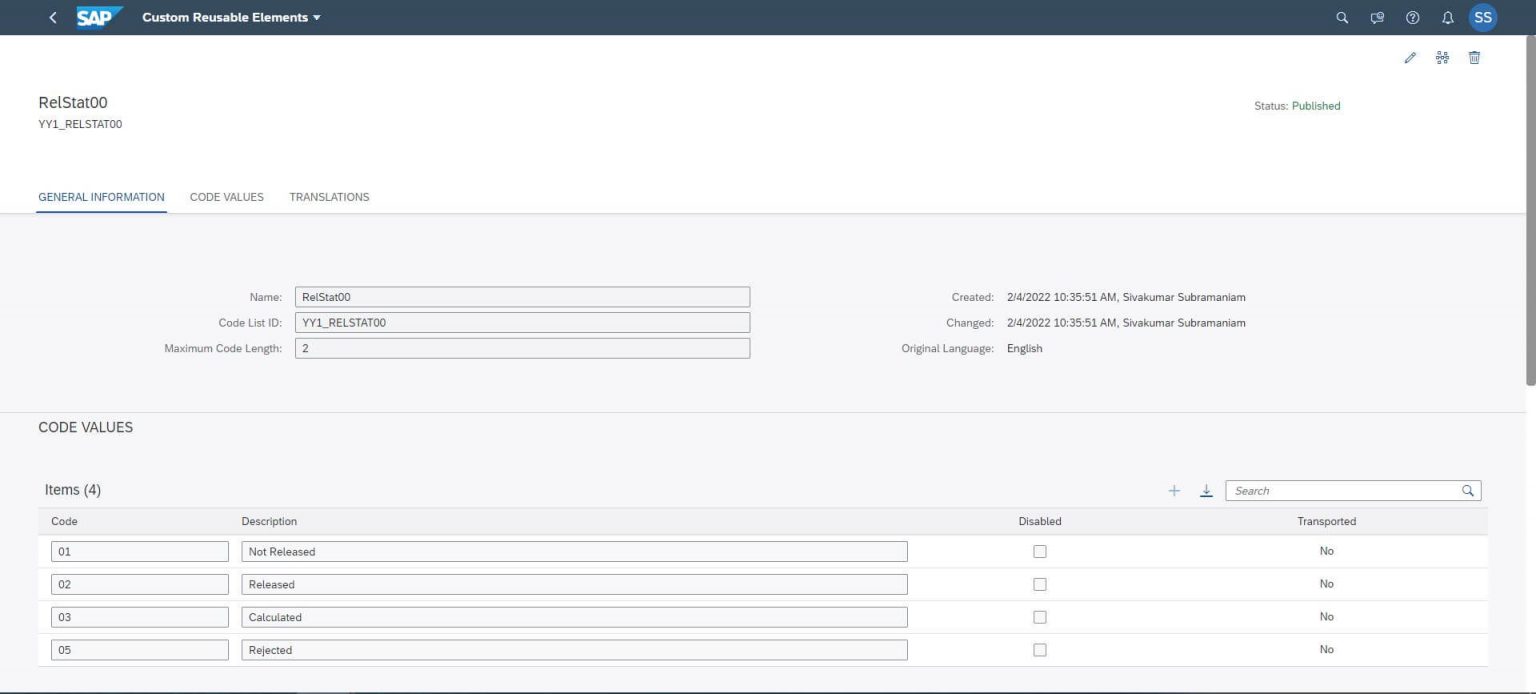Click the download code values icon
This screenshot has height=694, width=1536.
(x=1206, y=491)
